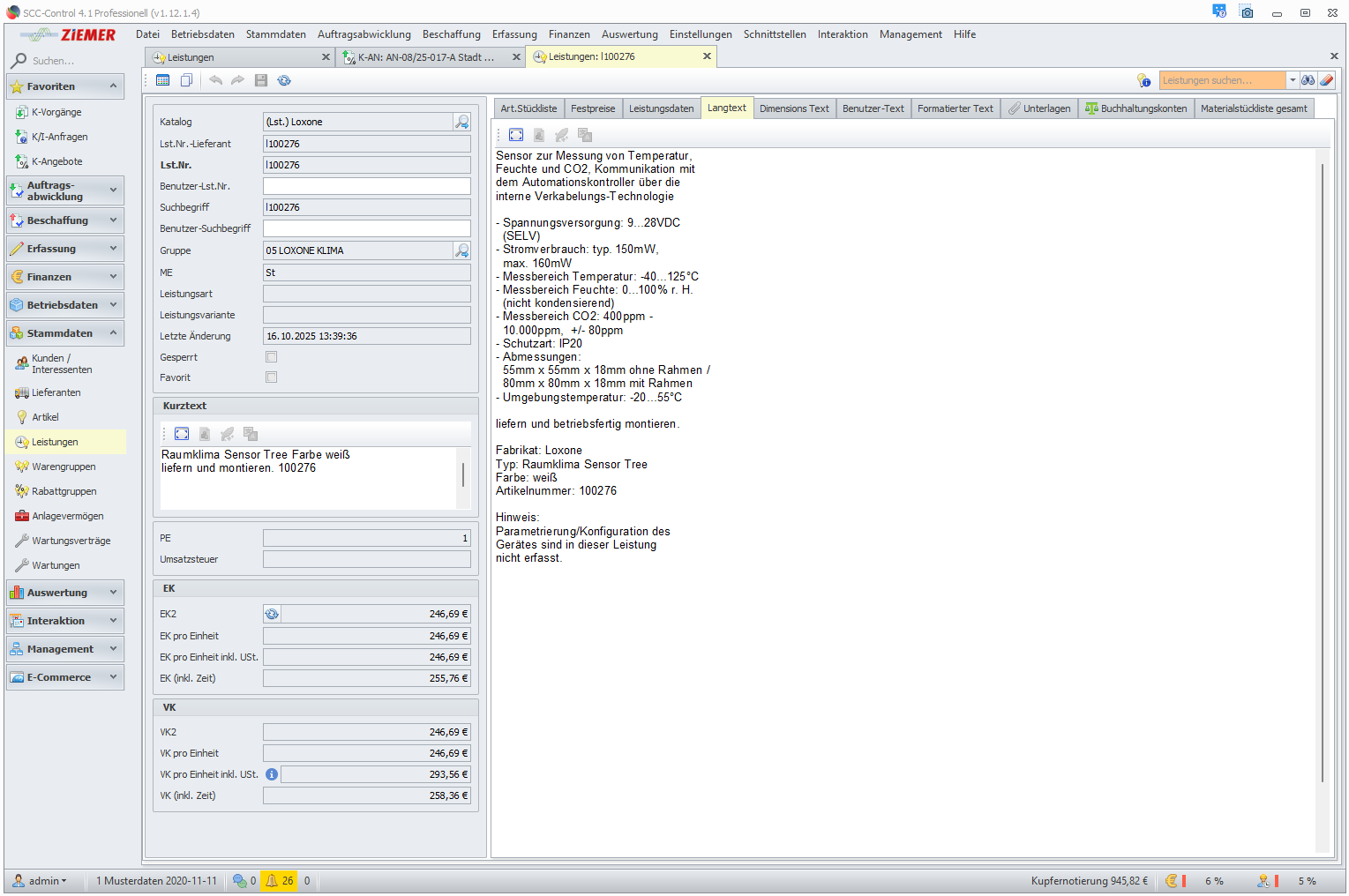Screen dimensions: 1349x896
Task: Open K-Angebote in the Favoriten list
Action: click(x=57, y=161)
